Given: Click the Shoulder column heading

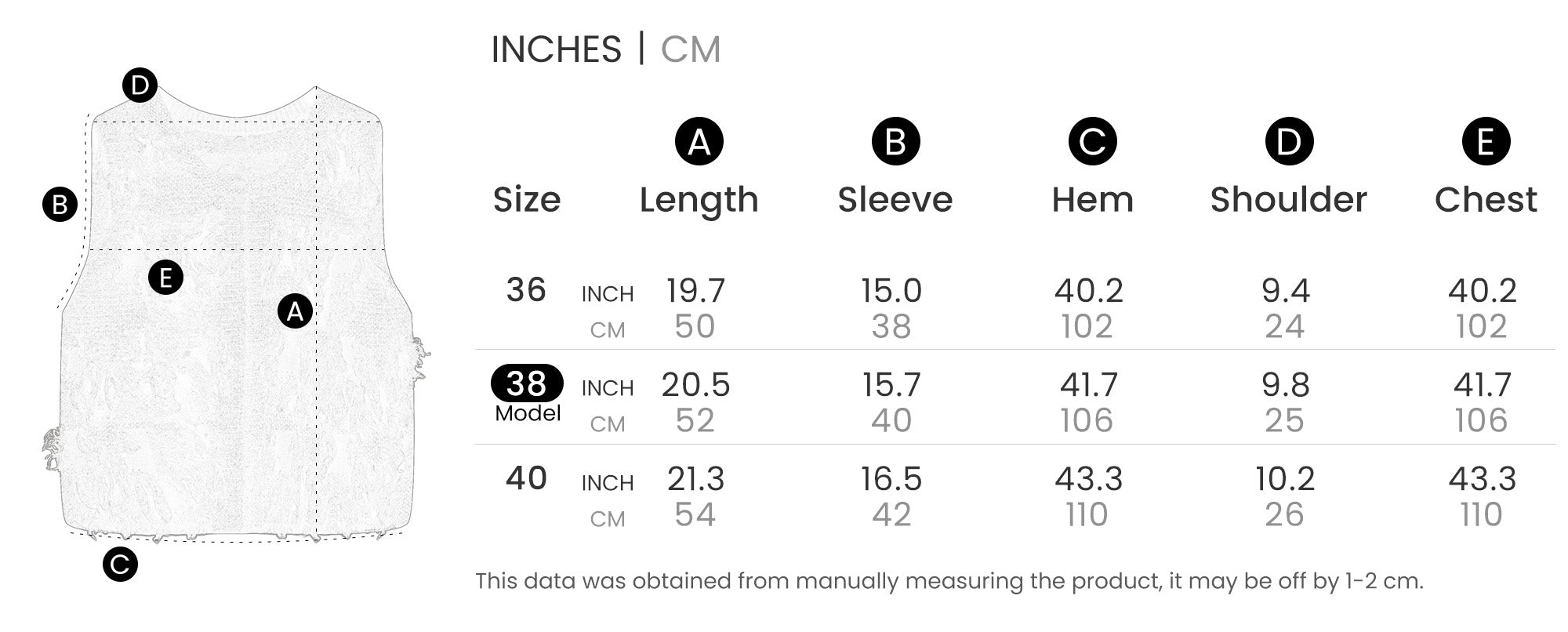Looking at the screenshot, I should tap(1288, 200).
